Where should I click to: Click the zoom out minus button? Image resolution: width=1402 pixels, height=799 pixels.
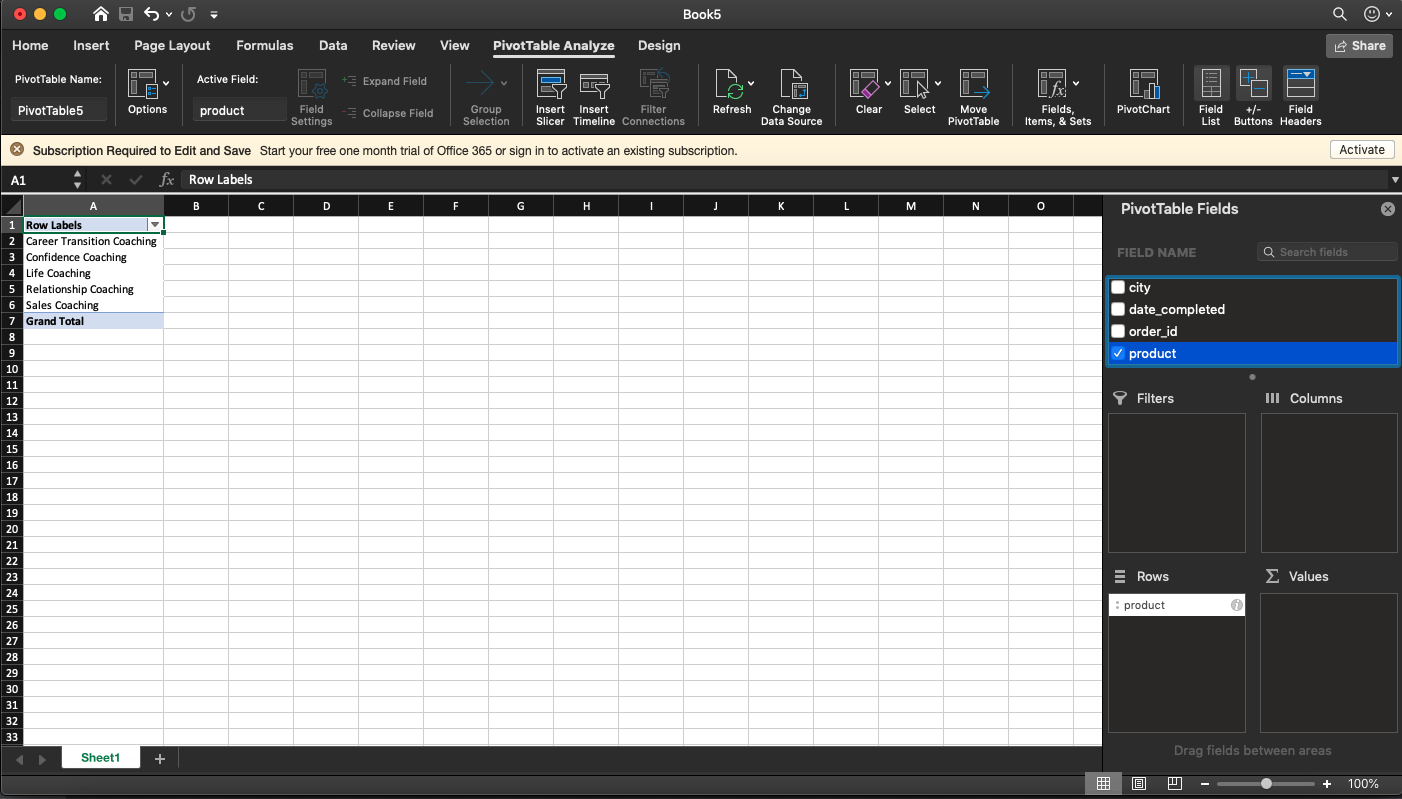click(x=1206, y=784)
